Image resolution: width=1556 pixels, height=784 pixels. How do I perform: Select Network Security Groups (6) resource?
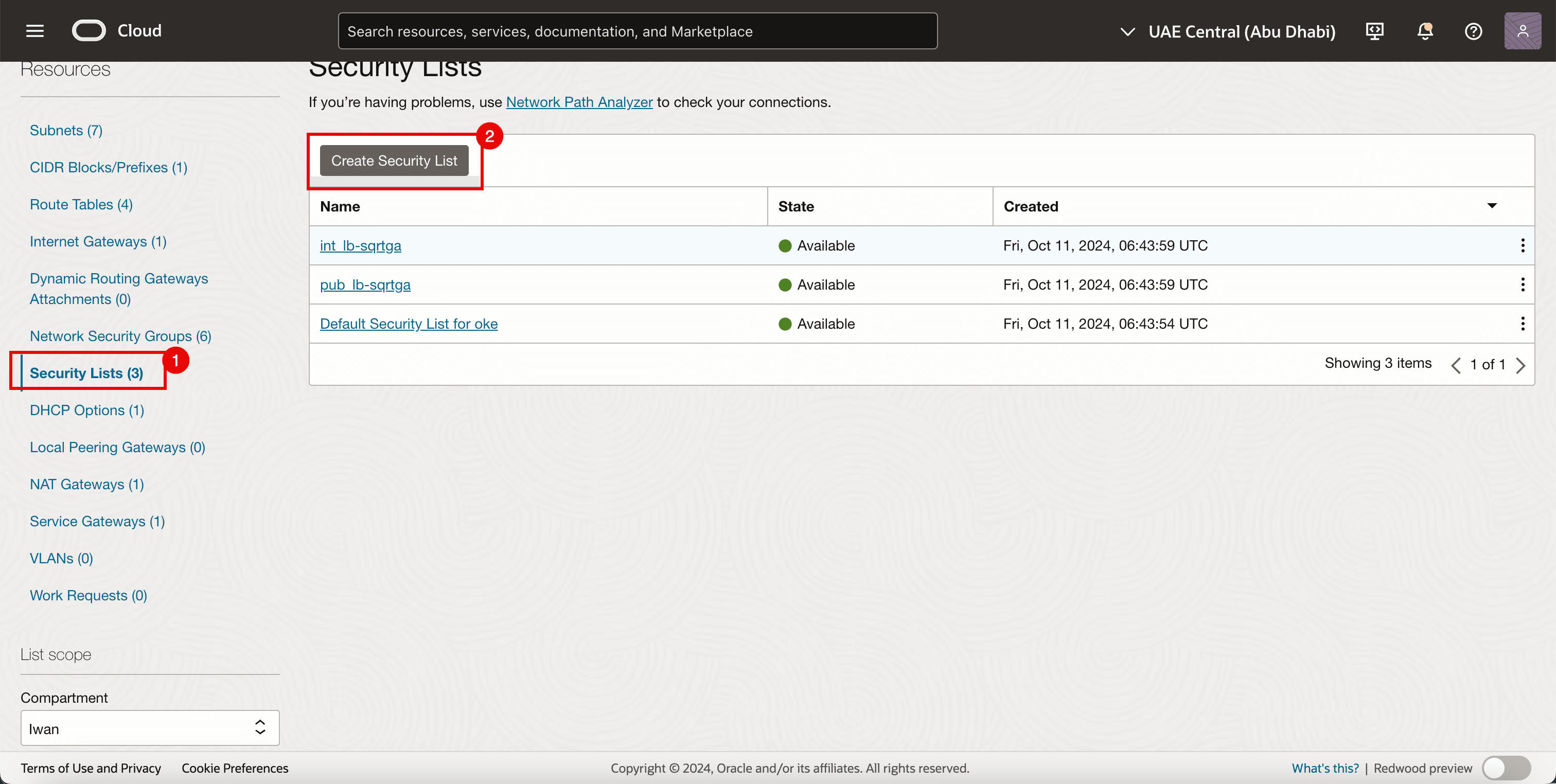(120, 336)
